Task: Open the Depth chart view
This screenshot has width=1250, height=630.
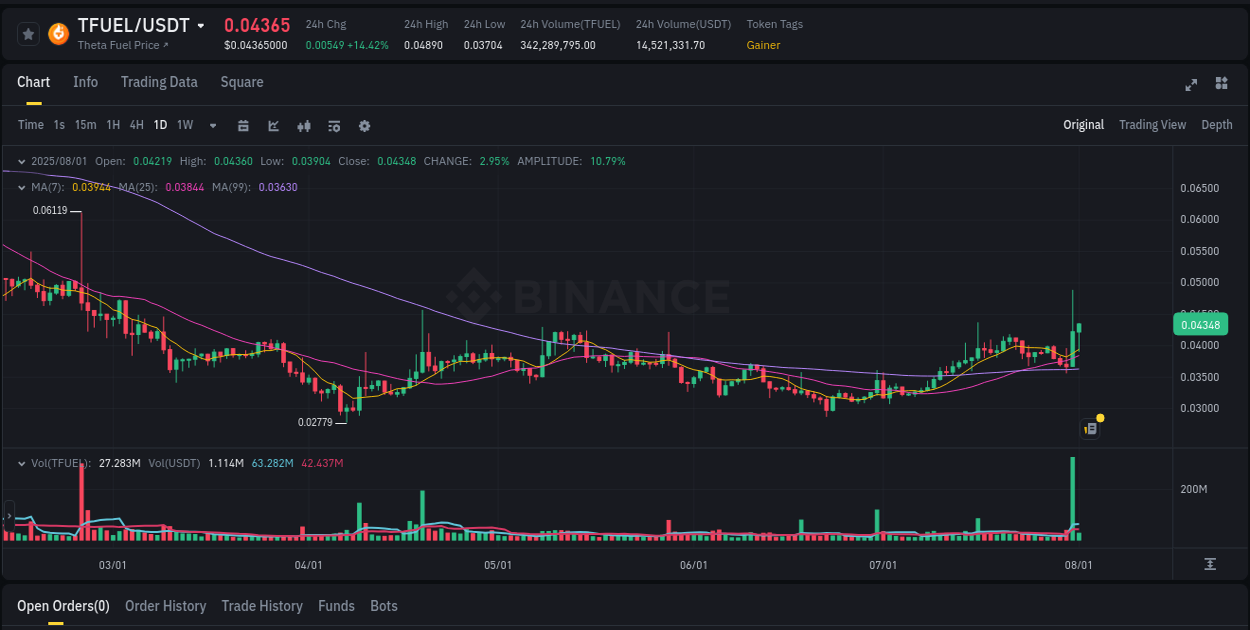Action: coord(1217,125)
